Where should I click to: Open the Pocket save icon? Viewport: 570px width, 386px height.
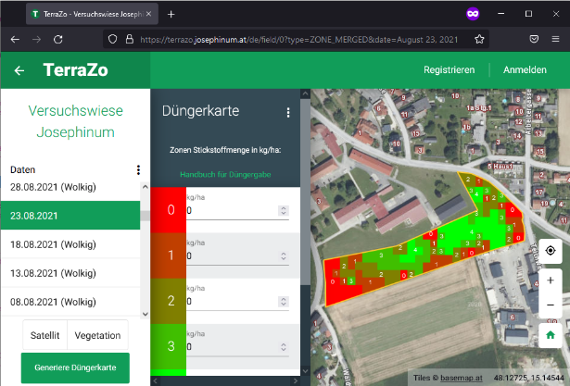(x=534, y=39)
